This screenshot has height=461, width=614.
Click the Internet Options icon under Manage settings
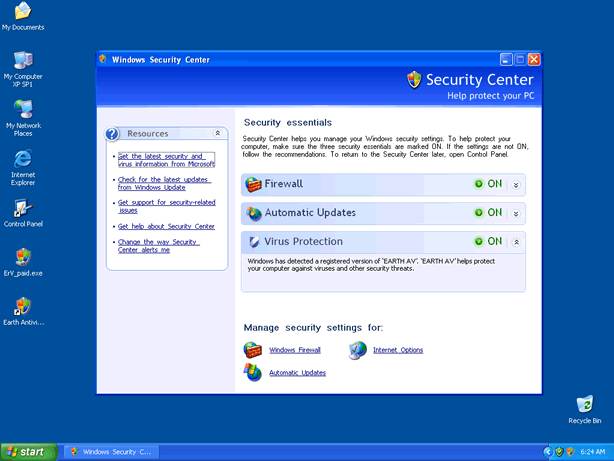pyautogui.click(x=357, y=350)
